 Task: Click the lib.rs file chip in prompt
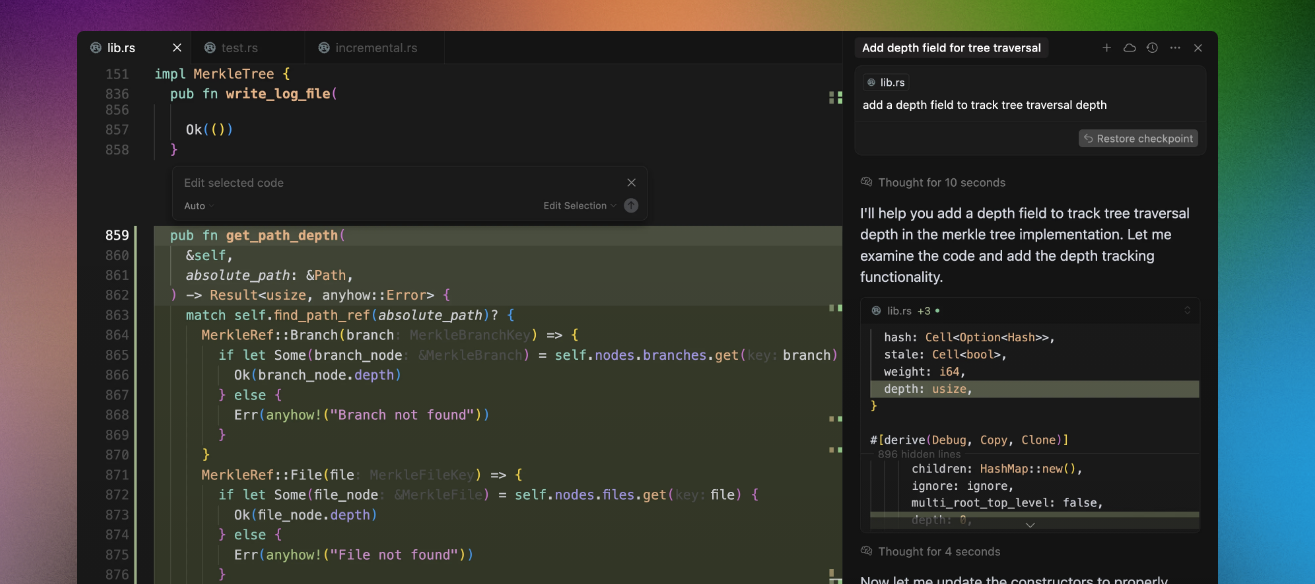[x=885, y=83]
